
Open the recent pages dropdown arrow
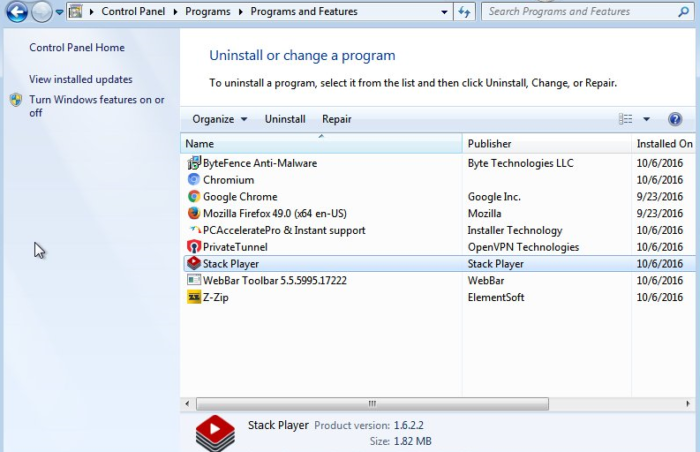(59, 13)
